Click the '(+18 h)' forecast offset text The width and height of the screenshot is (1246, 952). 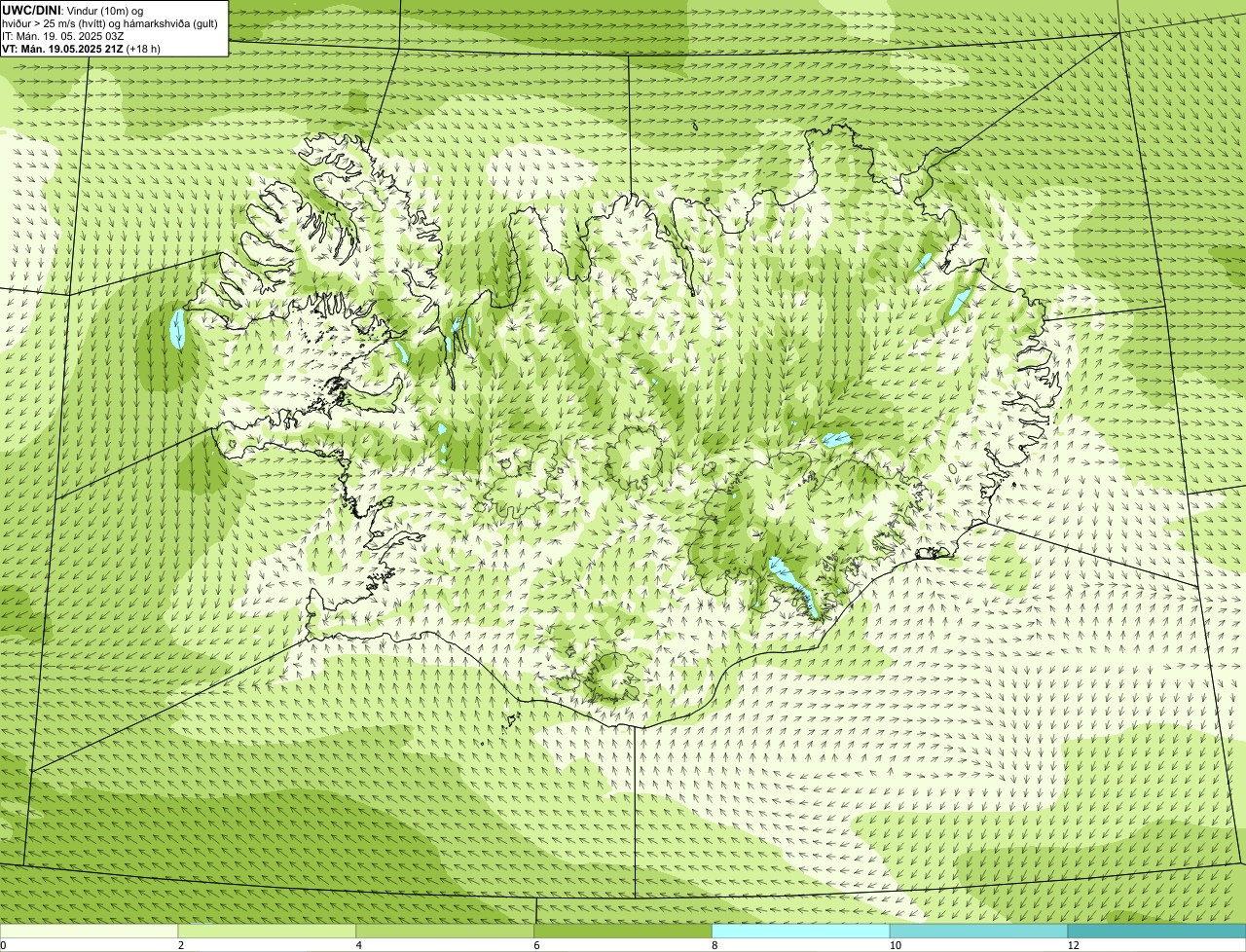click(x=144, y=49)
